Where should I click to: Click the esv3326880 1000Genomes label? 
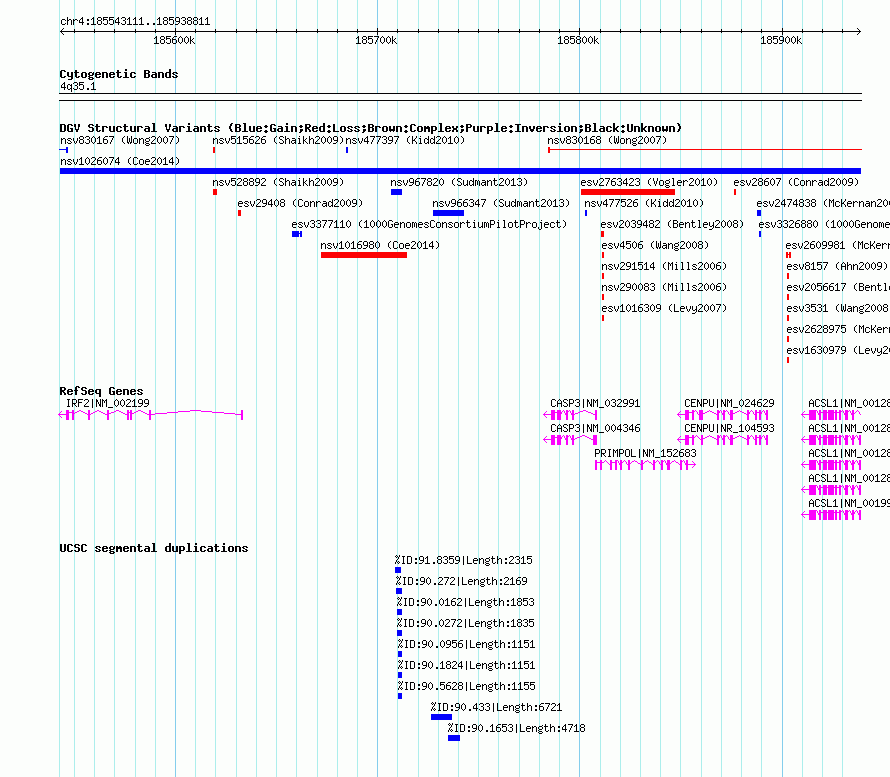pyautogui.click(x=824, y=224)
